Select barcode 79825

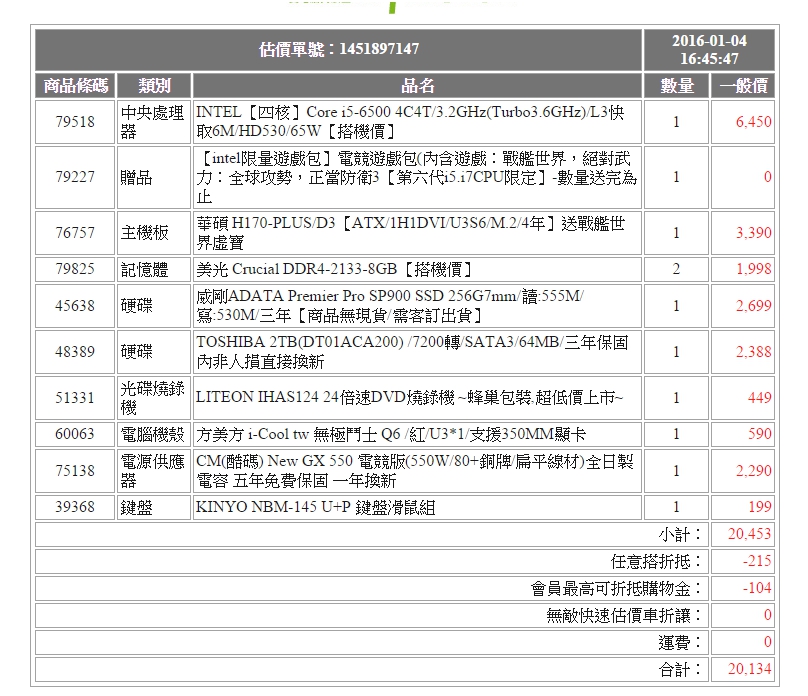pos(75,269)
